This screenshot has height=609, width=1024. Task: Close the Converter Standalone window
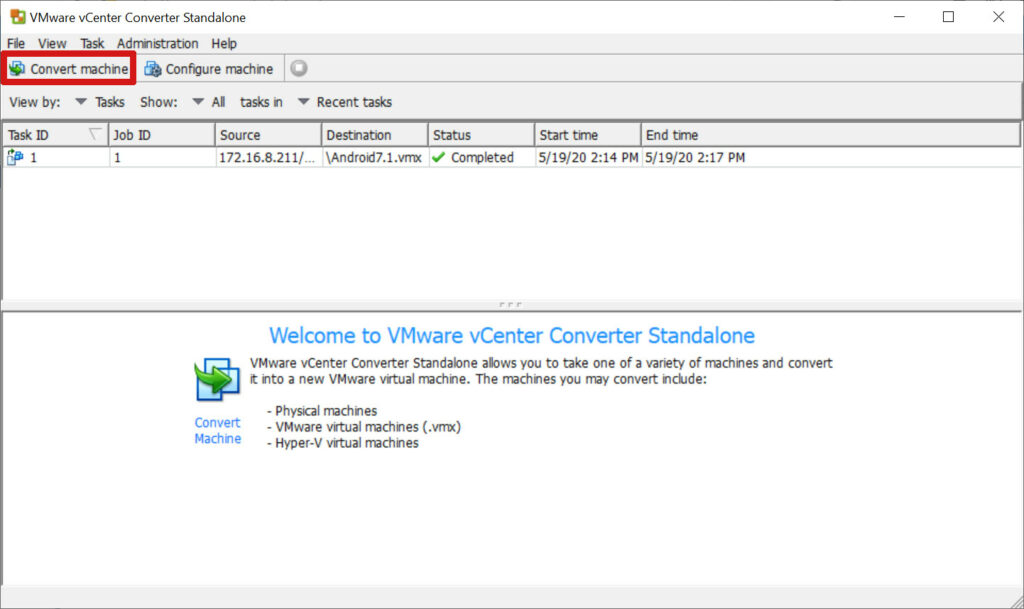(x=999, y=17)
